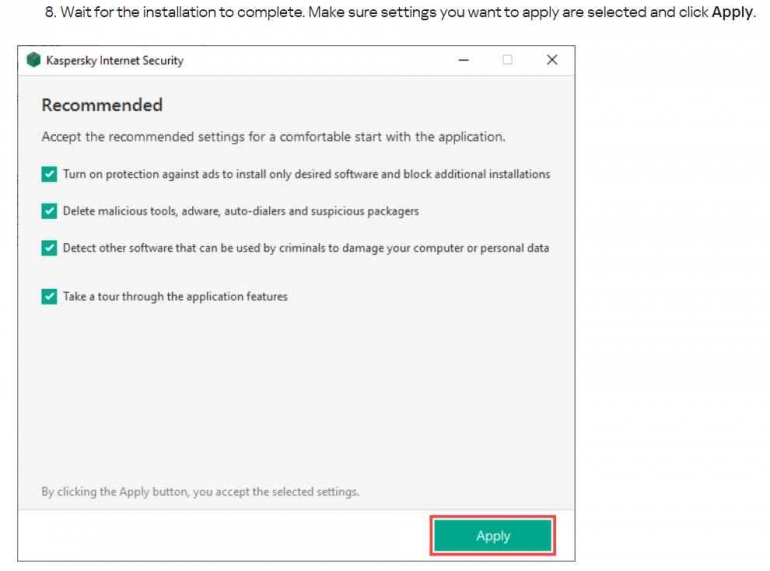Screen dimensions: 770x571
Task: Click the 'Accept the recommended settings' description
Action: (274, 136)
